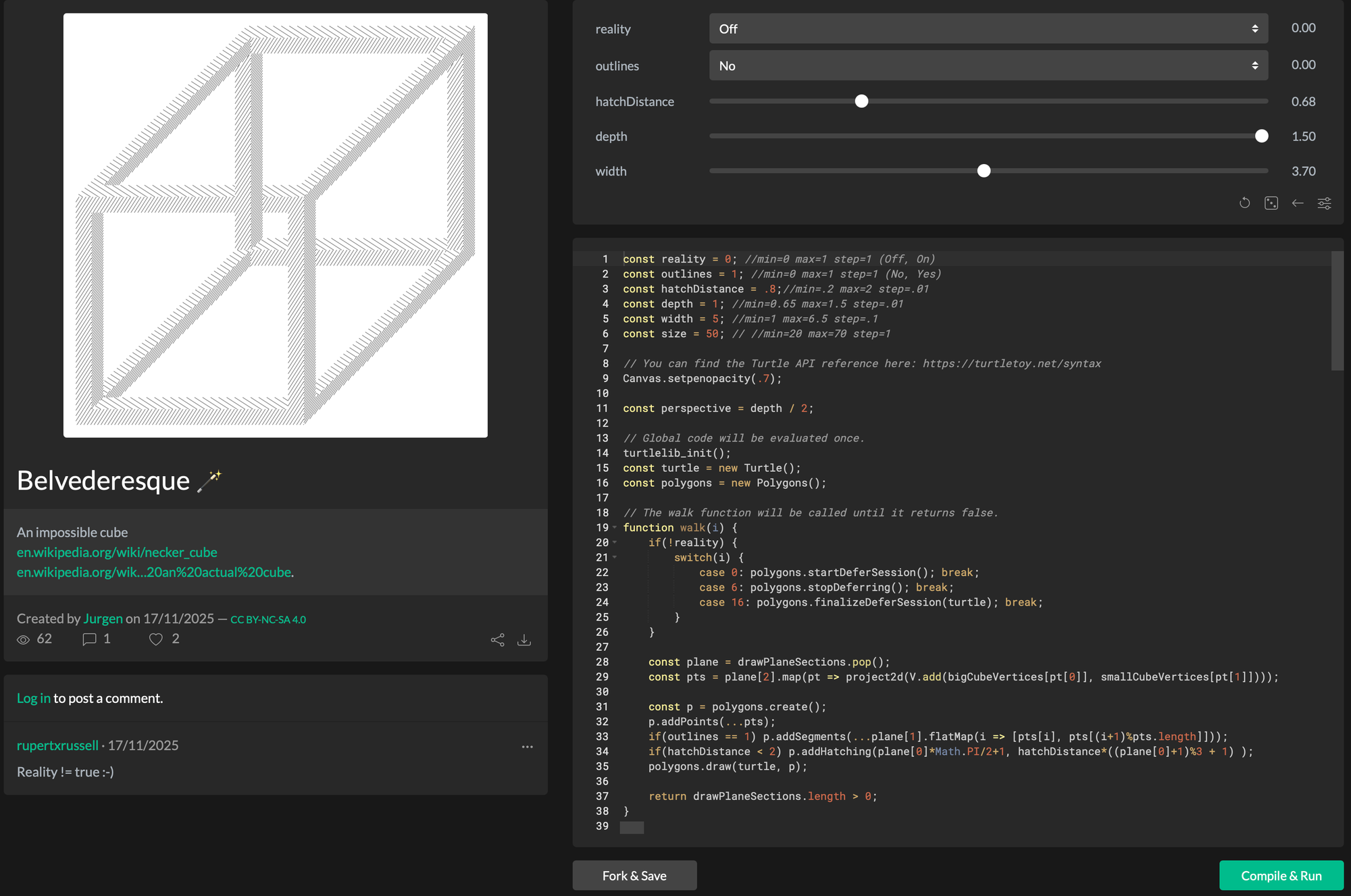
Task: Click the comment bubble icon
Action: coord(89,639)
